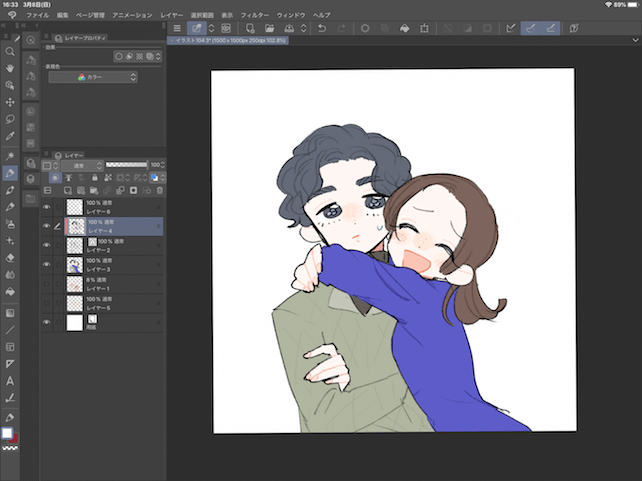The width and height of the screenshot is (642, 481).
Task: Expand the effect icons stepper
Action: (x=158, y=56)
